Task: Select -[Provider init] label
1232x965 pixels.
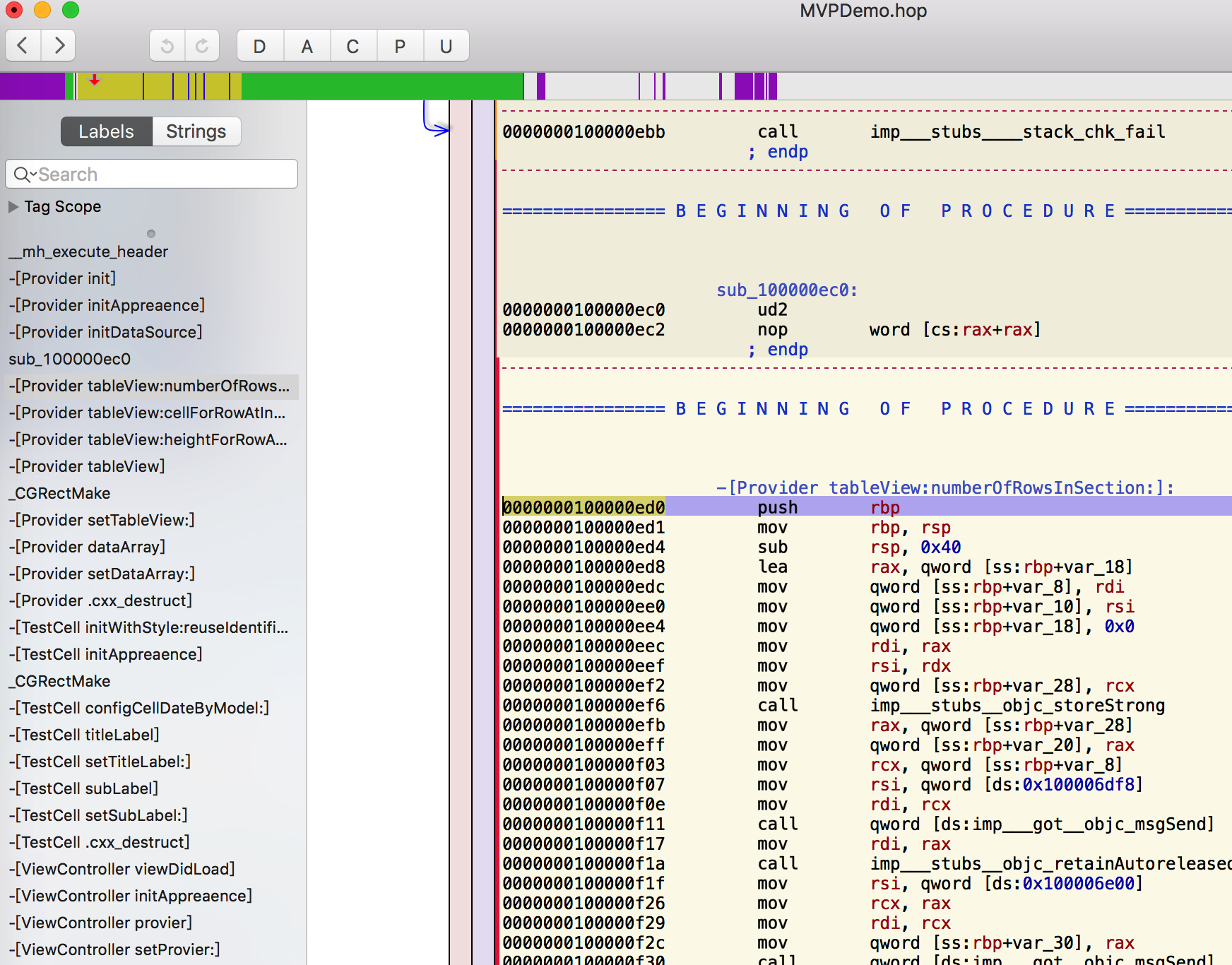Action: point(62,278)
